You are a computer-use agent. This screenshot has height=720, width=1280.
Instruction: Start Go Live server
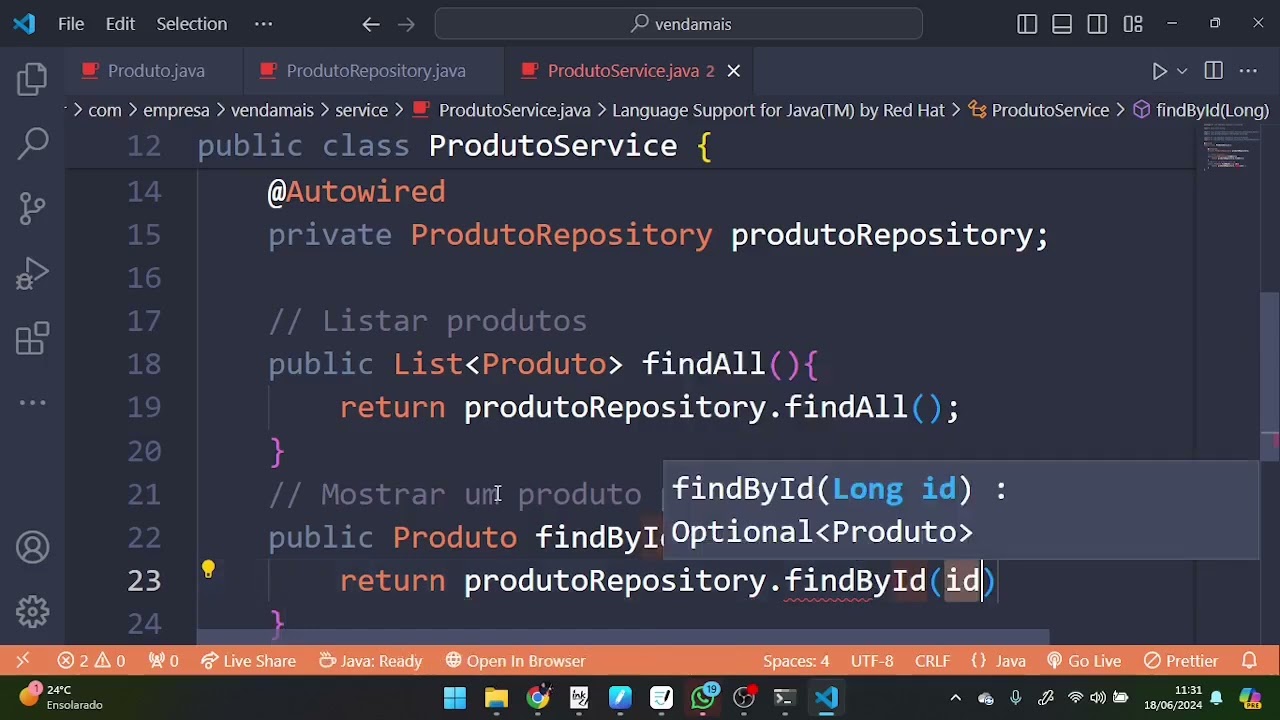click(1084, 661)
